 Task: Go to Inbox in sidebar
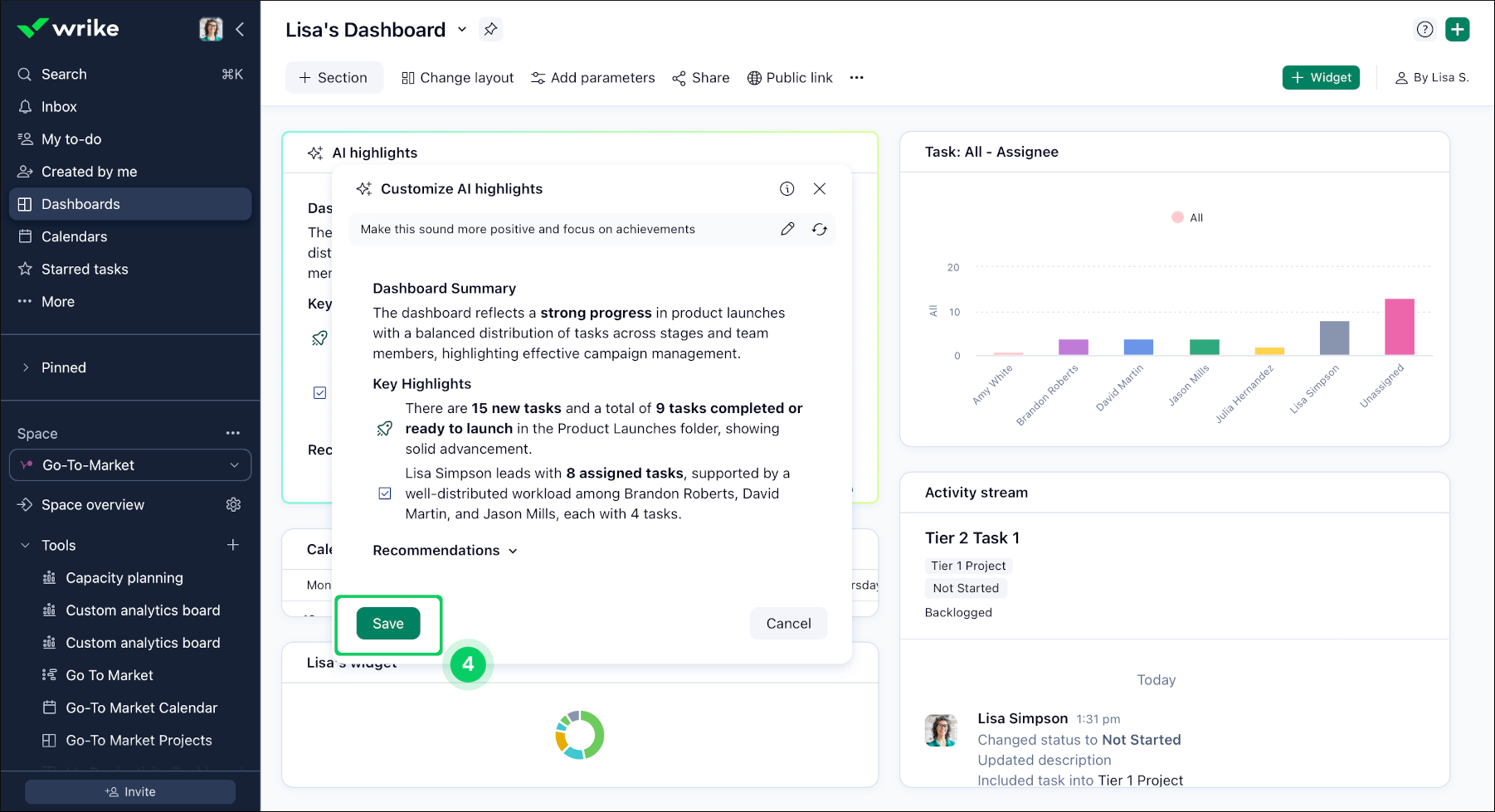(59, 107)
